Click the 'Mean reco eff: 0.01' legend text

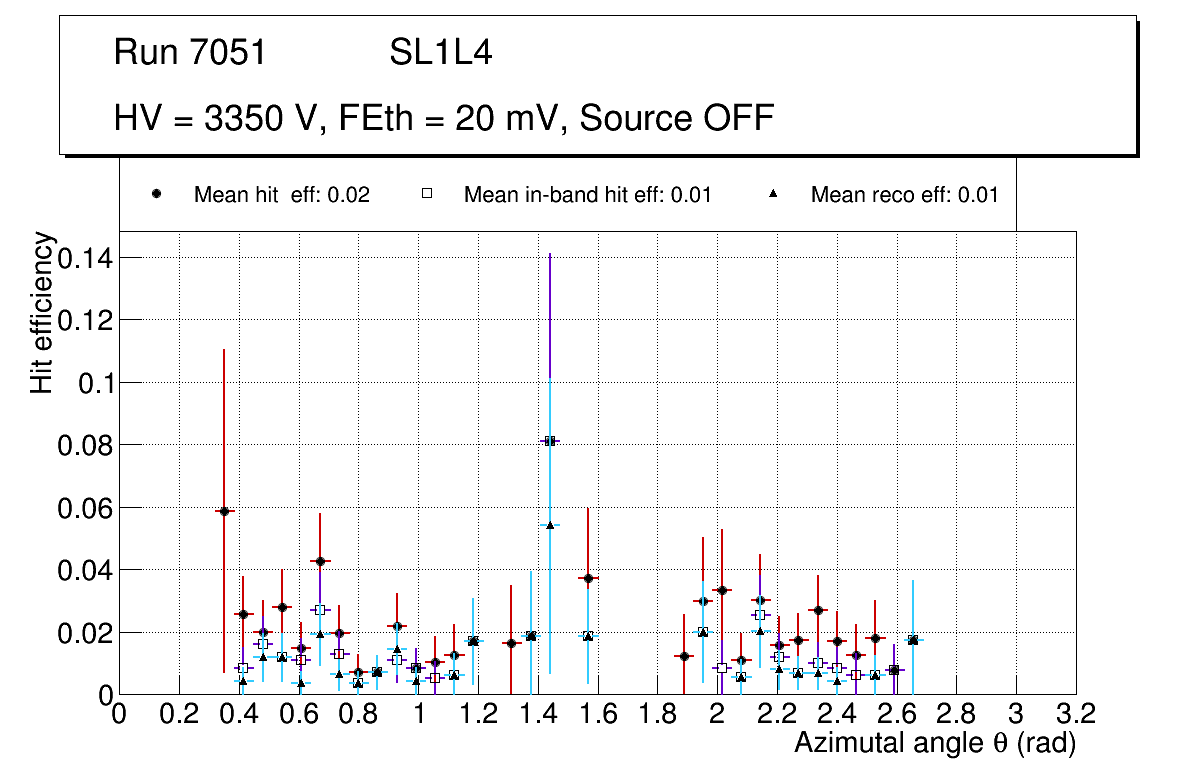[904, 195]
